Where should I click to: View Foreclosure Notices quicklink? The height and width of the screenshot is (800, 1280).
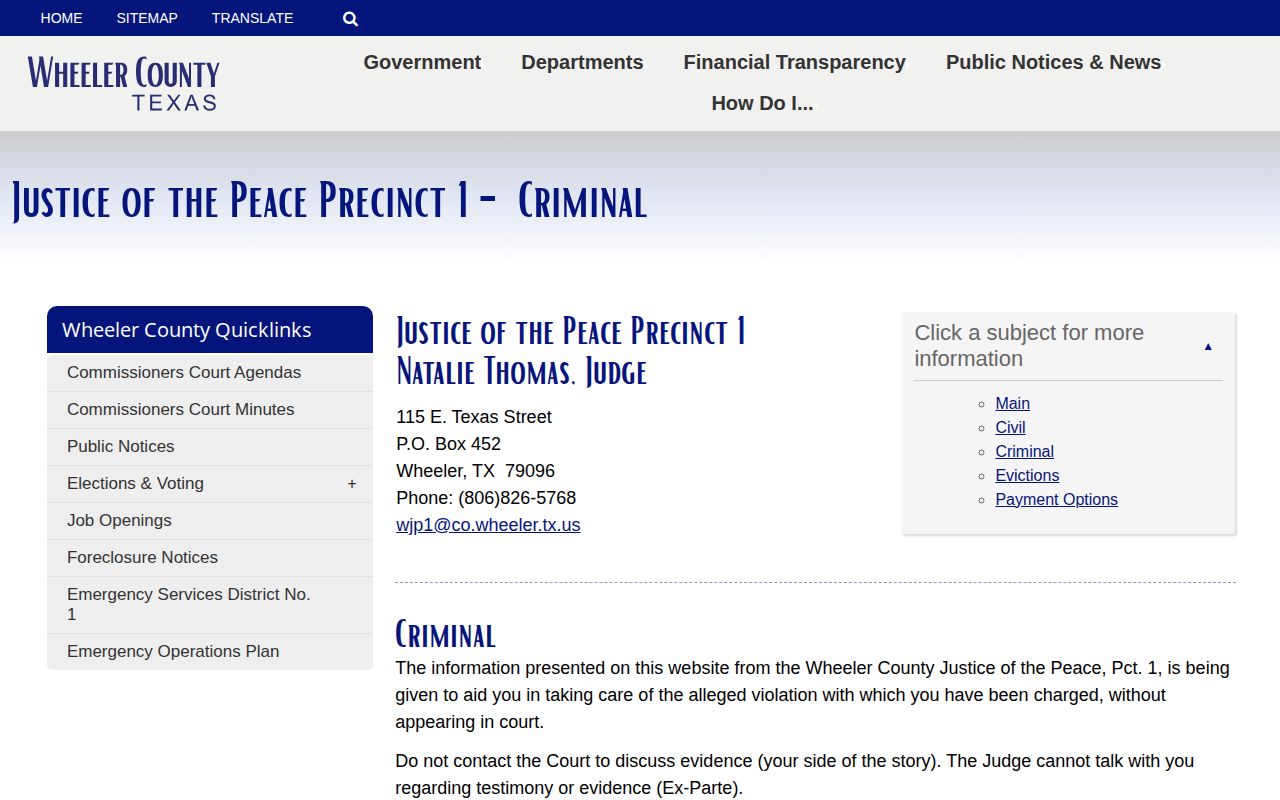coord(210,558)
